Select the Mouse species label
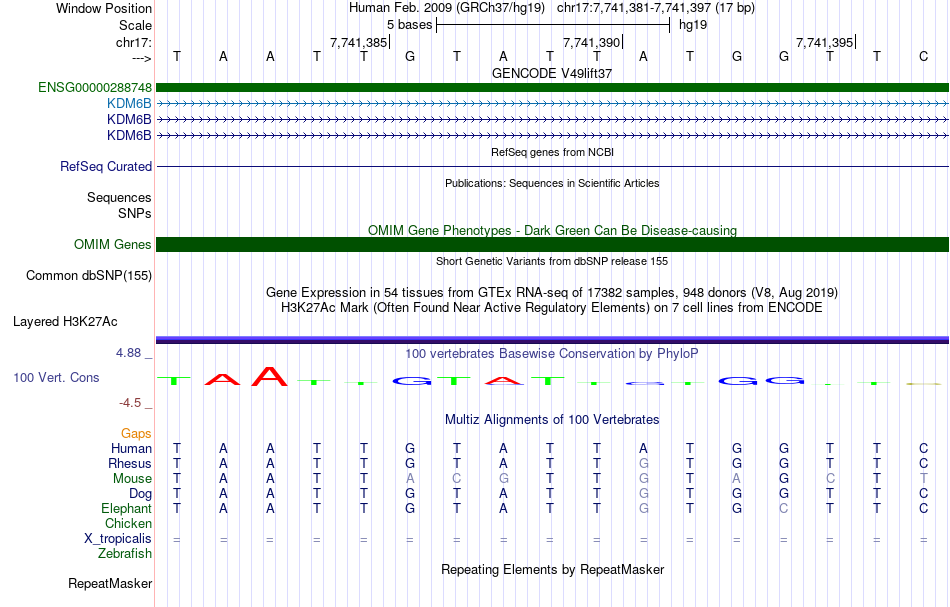This screenshot has height=607, width=950. (x=133, y=479)
